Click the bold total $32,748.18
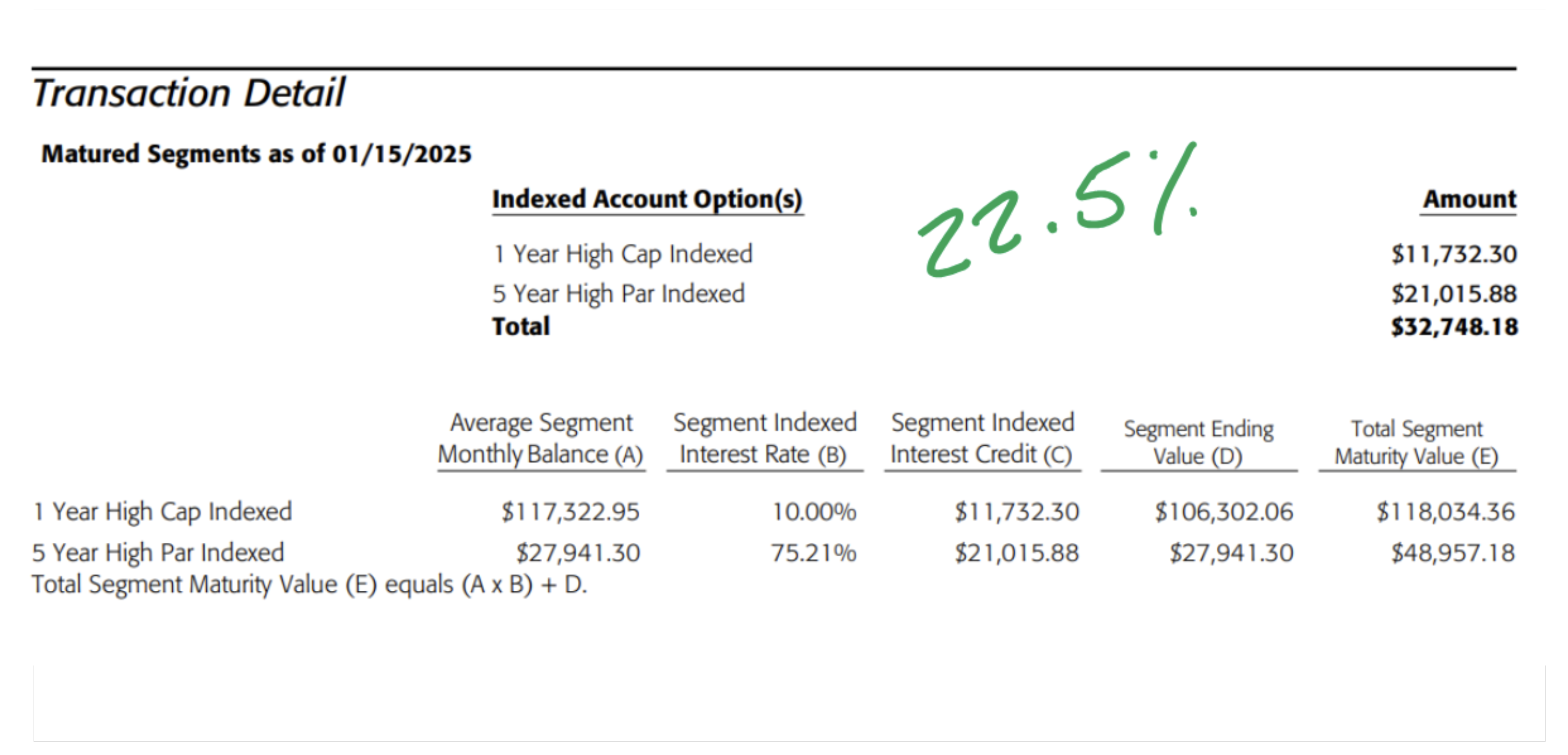The height and width of the screenshot is (755, 1568). (x=1454, y=327)
